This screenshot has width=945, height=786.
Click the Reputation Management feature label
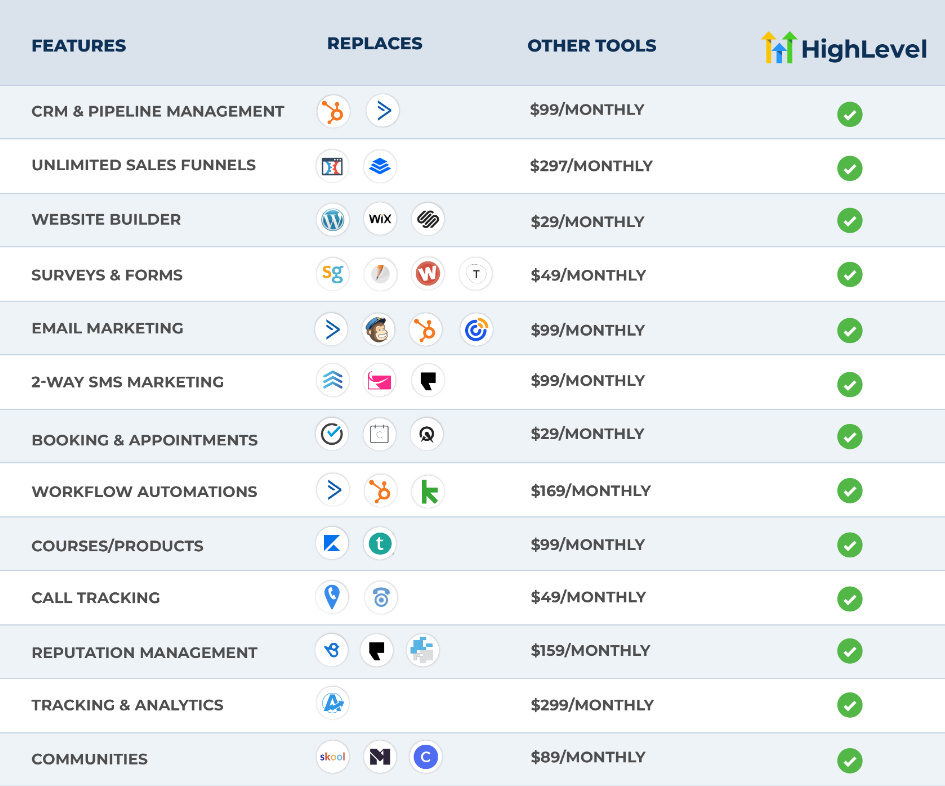144,652
